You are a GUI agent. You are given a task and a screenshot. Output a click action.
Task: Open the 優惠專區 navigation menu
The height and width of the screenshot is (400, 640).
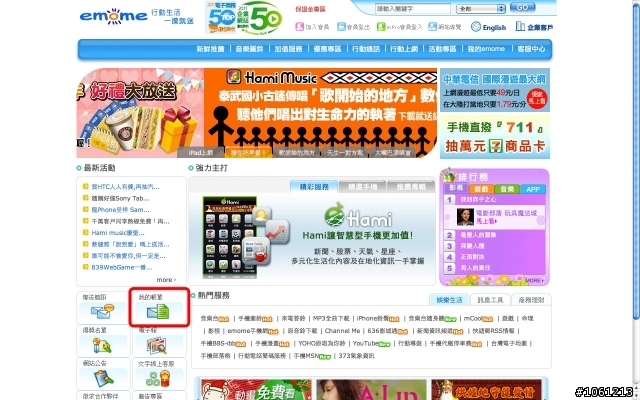pyautogui.click(x=327, y=49)
